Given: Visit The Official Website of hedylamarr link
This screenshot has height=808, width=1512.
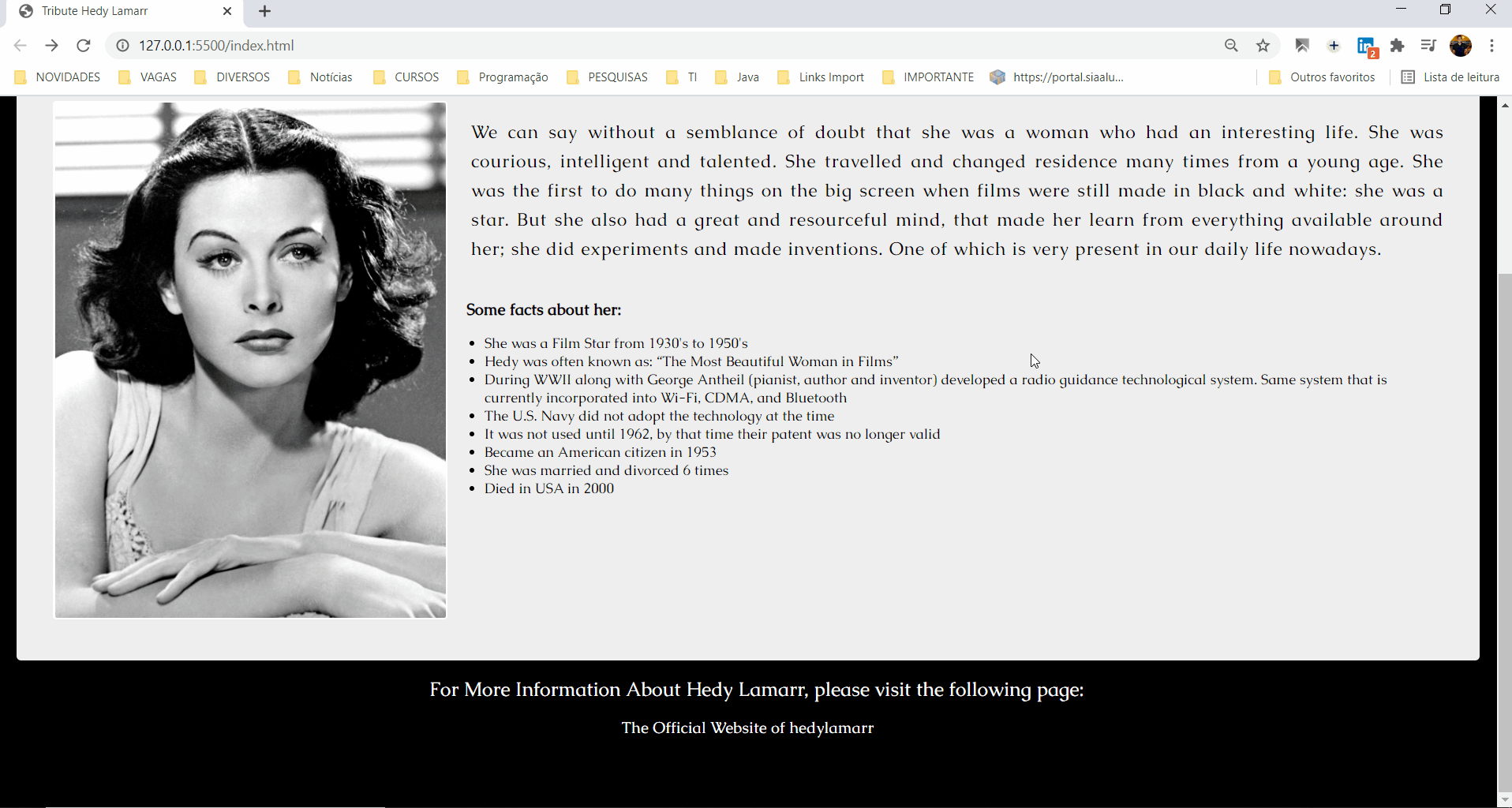Looking at the screenshot, I should (747, 728).
